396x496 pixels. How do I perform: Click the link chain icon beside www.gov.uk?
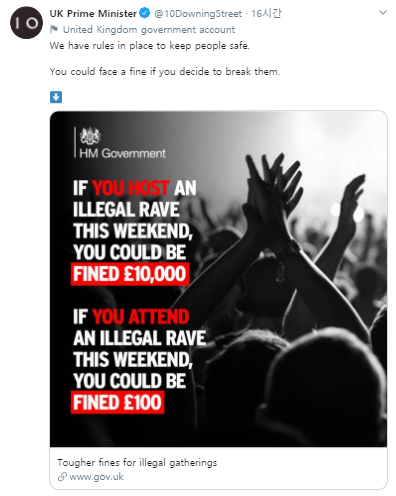pos(62,477)
